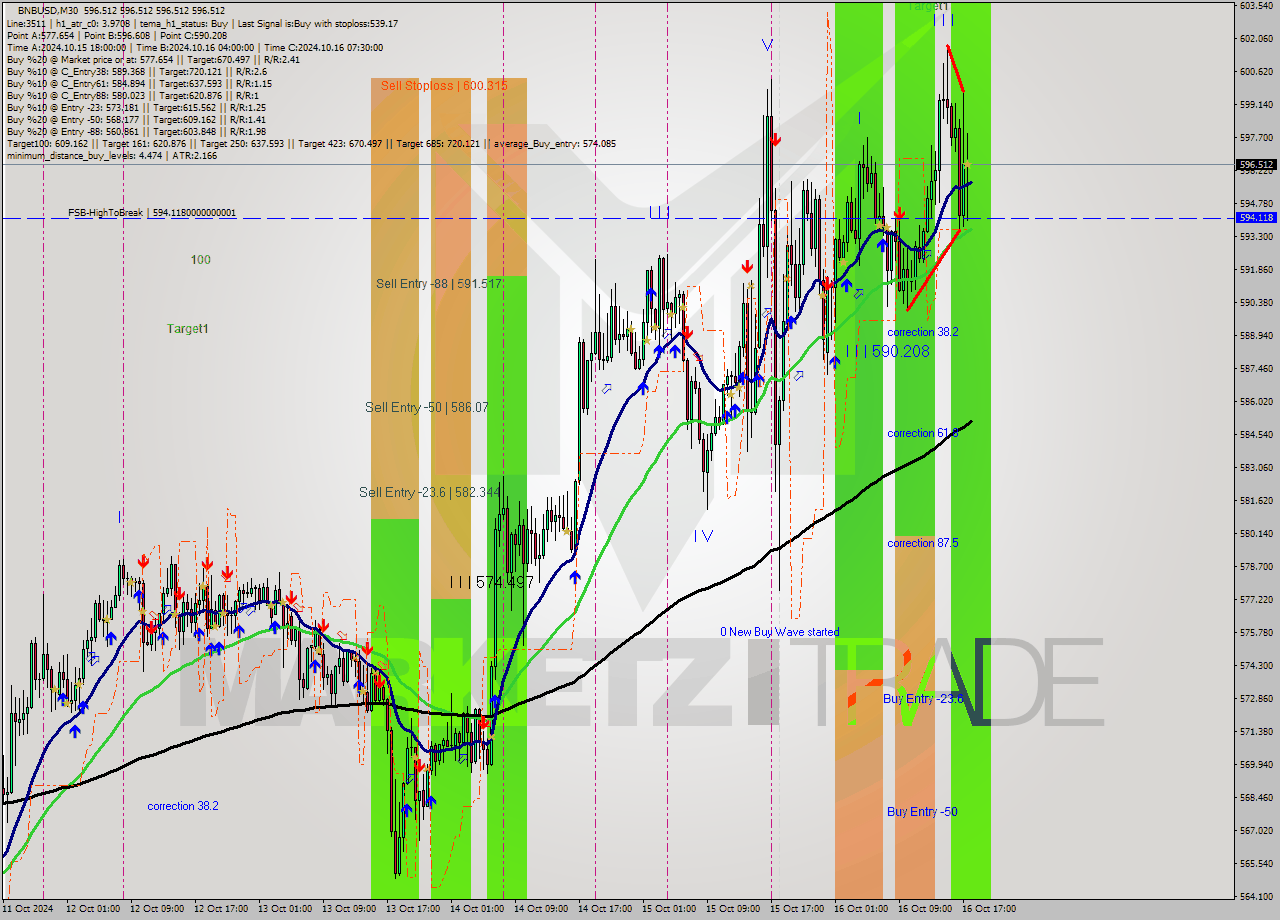
Task: Click the 603.540 price axis value
Action: coord(1257,6)
